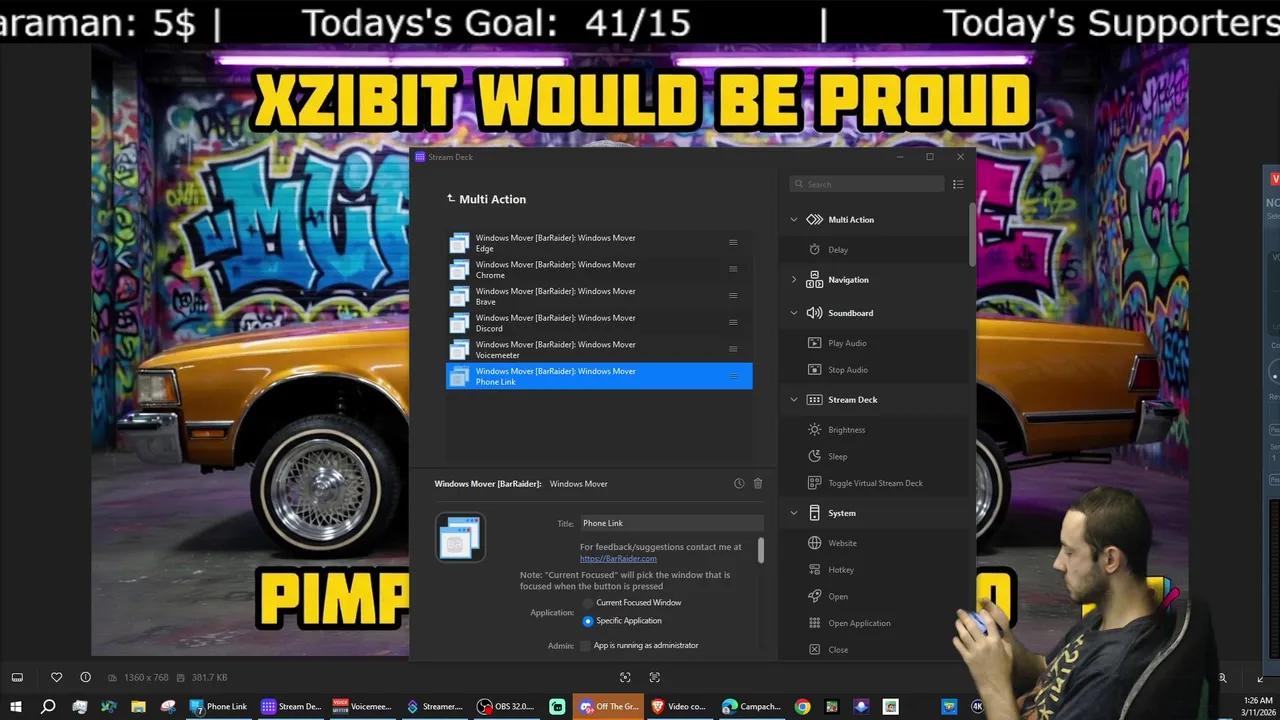Go back using the Multi Action arrow
The image size is (1280, 720).
pos(450,199)
